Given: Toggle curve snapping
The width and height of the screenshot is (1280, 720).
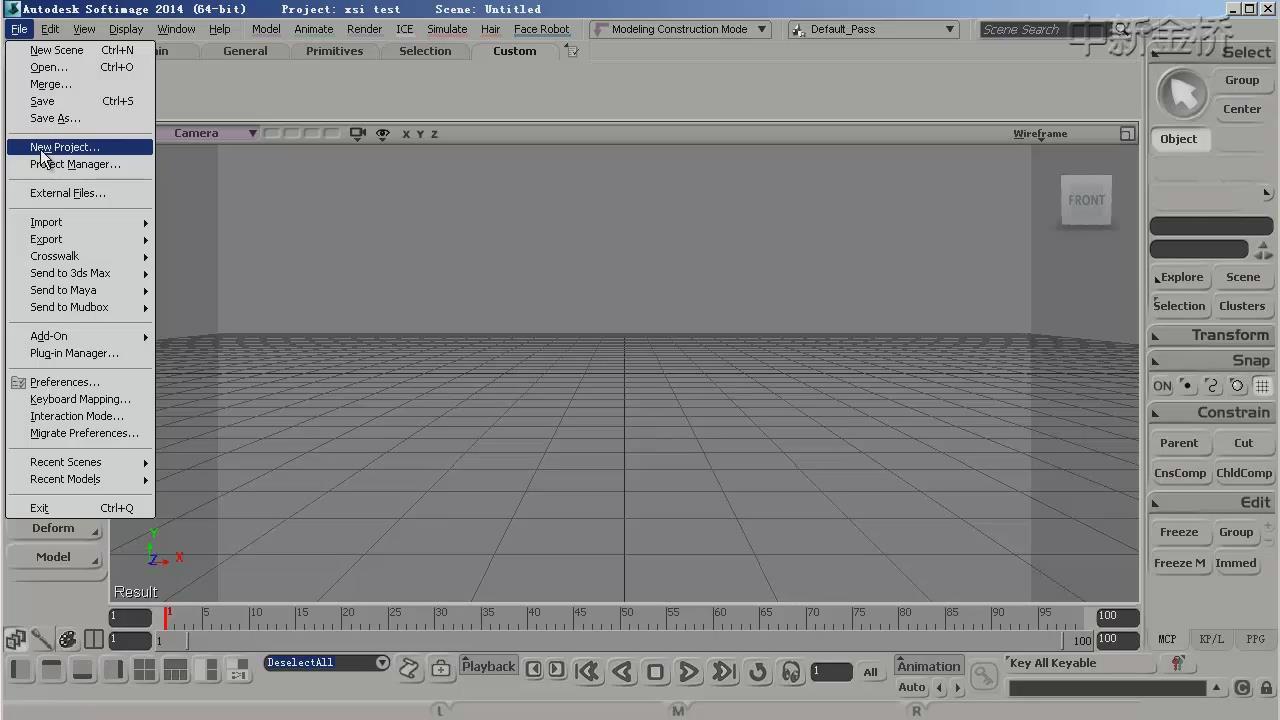Looking at the screenshot, I should (x=1212, y=386).
